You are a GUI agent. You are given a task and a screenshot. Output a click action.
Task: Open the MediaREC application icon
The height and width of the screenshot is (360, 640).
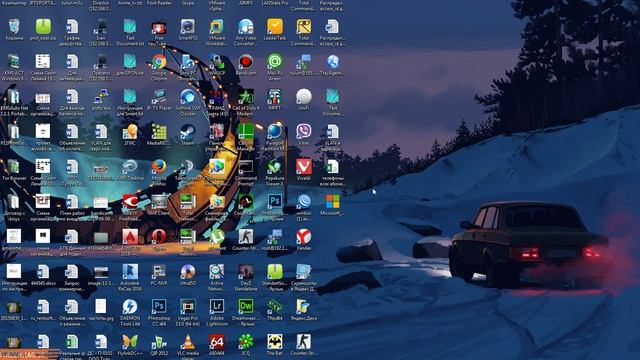pos(159,132)
